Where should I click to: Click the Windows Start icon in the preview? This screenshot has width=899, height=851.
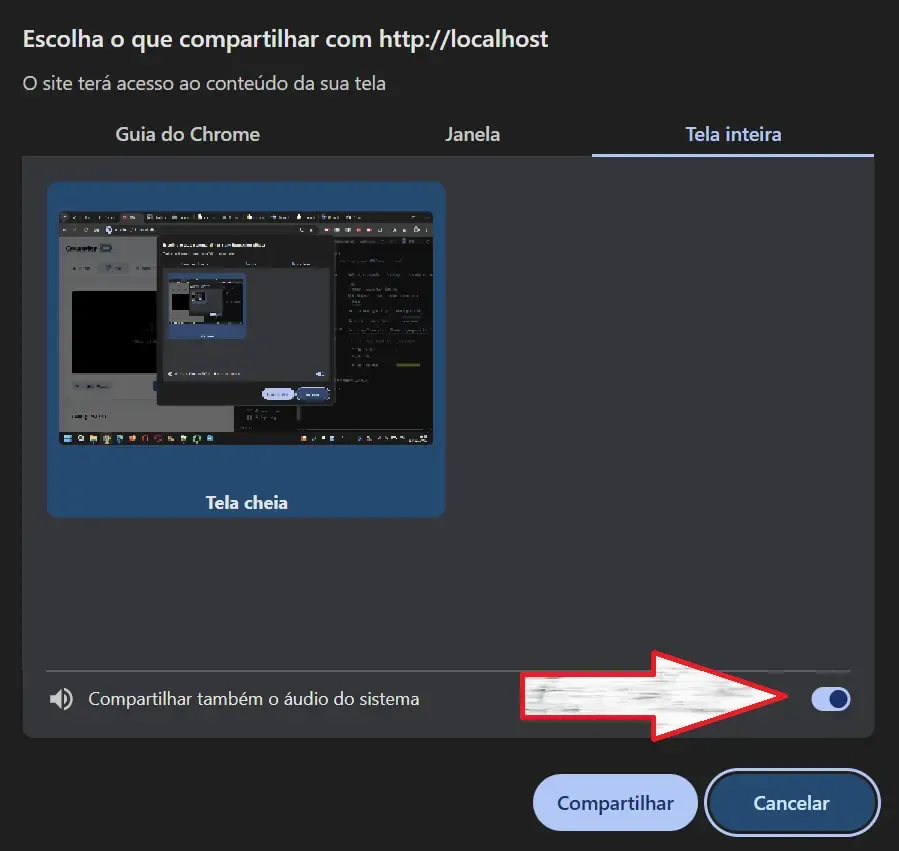coord(67,438)
